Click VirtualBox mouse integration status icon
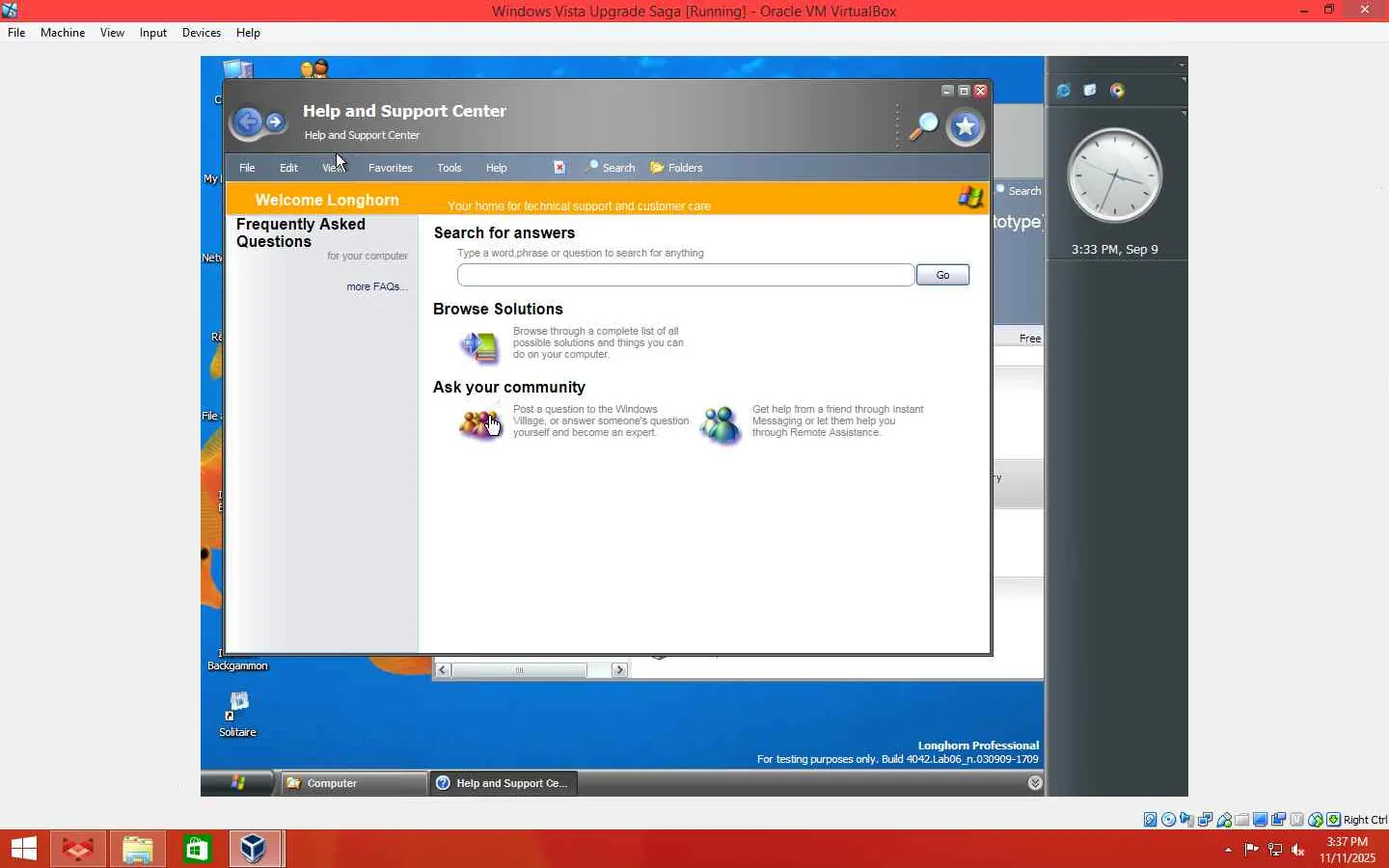1389x868 pixels. [1315, 820]
